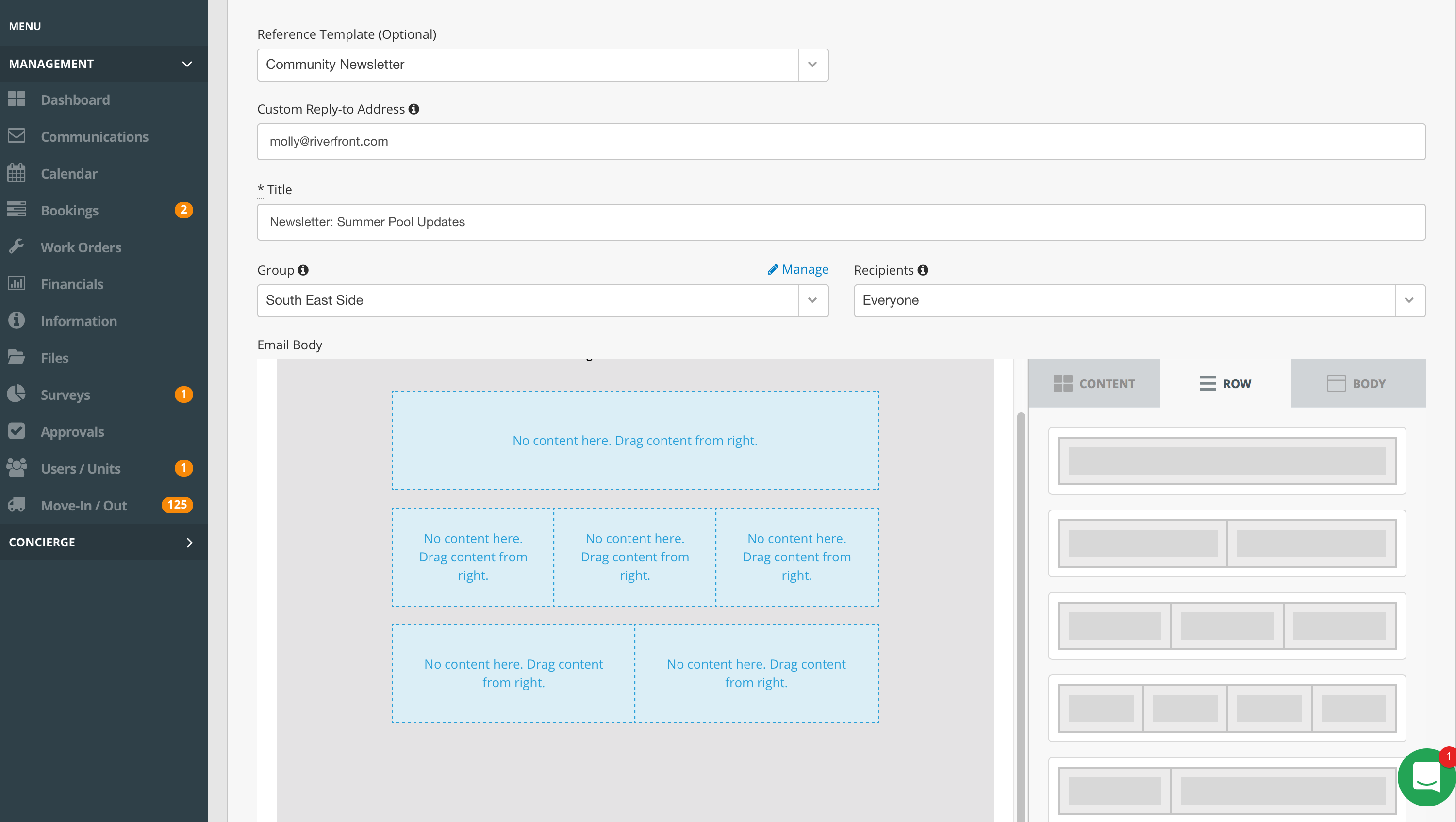Select the three-column row layout
Screen dimensions: 1456x822
(x=1227, y=625)
